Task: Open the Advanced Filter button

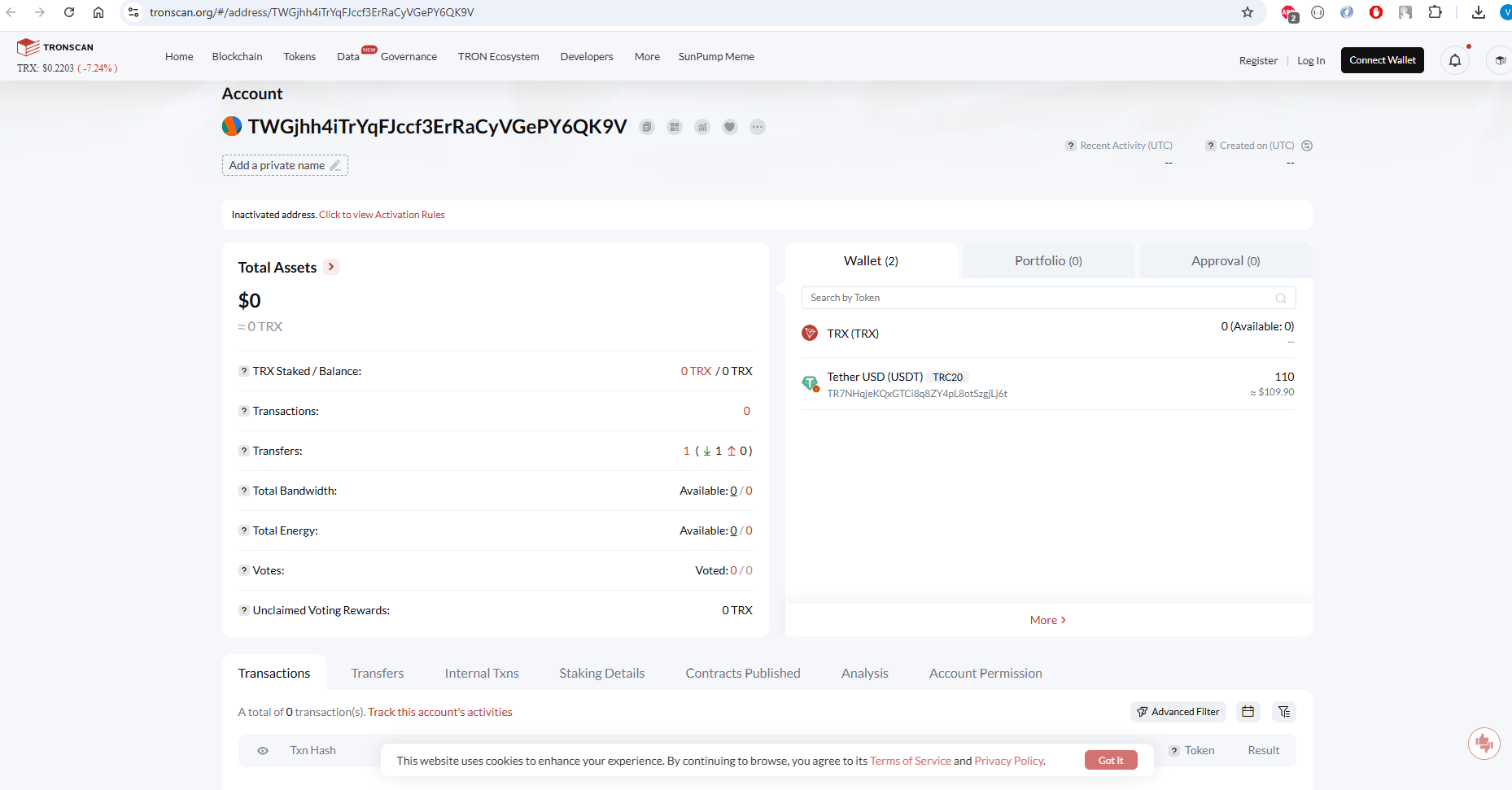Action: [x=1178, y=712]
